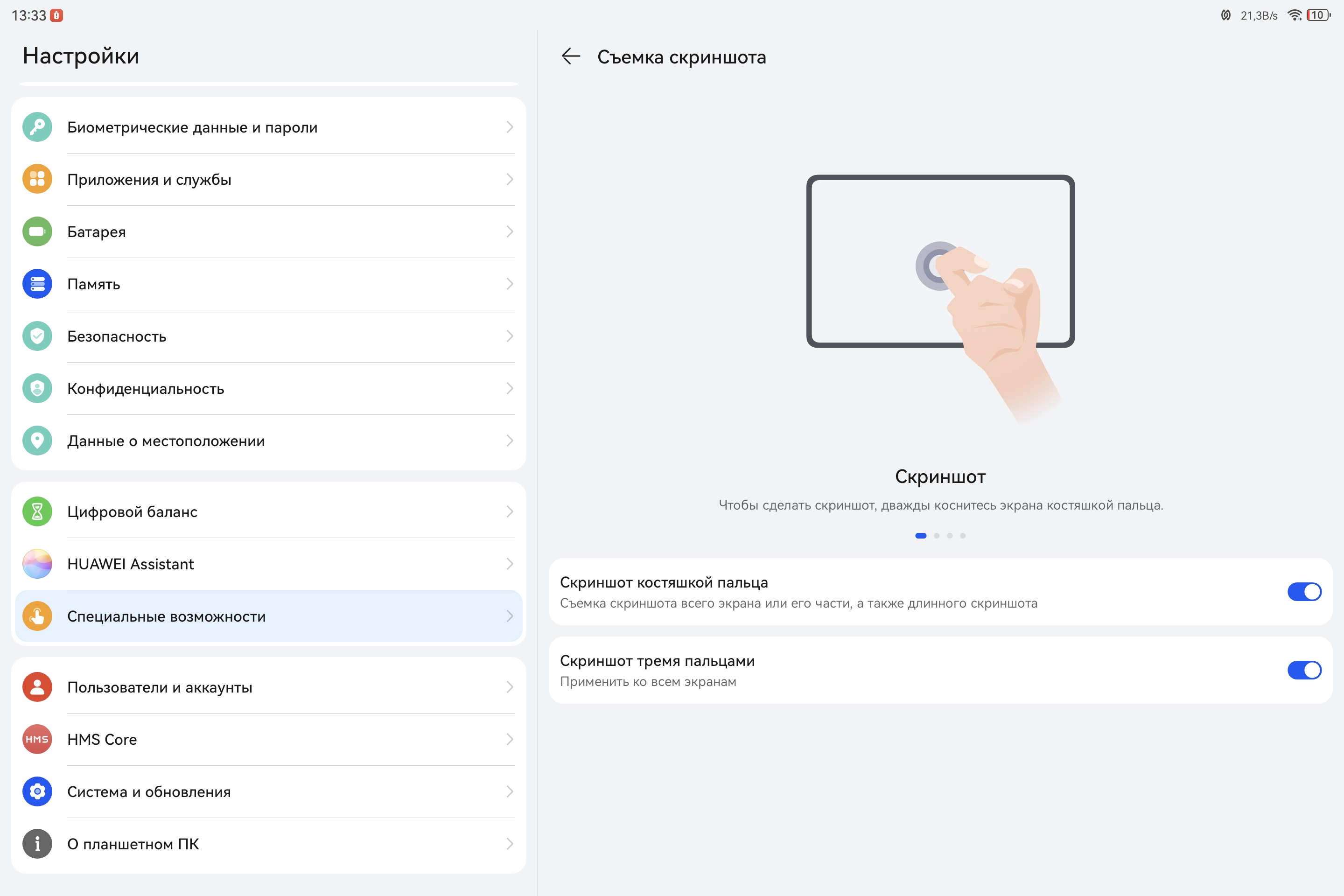Viewport: 1344px width, 896px height.
Task: Select the second page indicator dot
Action: (x=937, y=535)
